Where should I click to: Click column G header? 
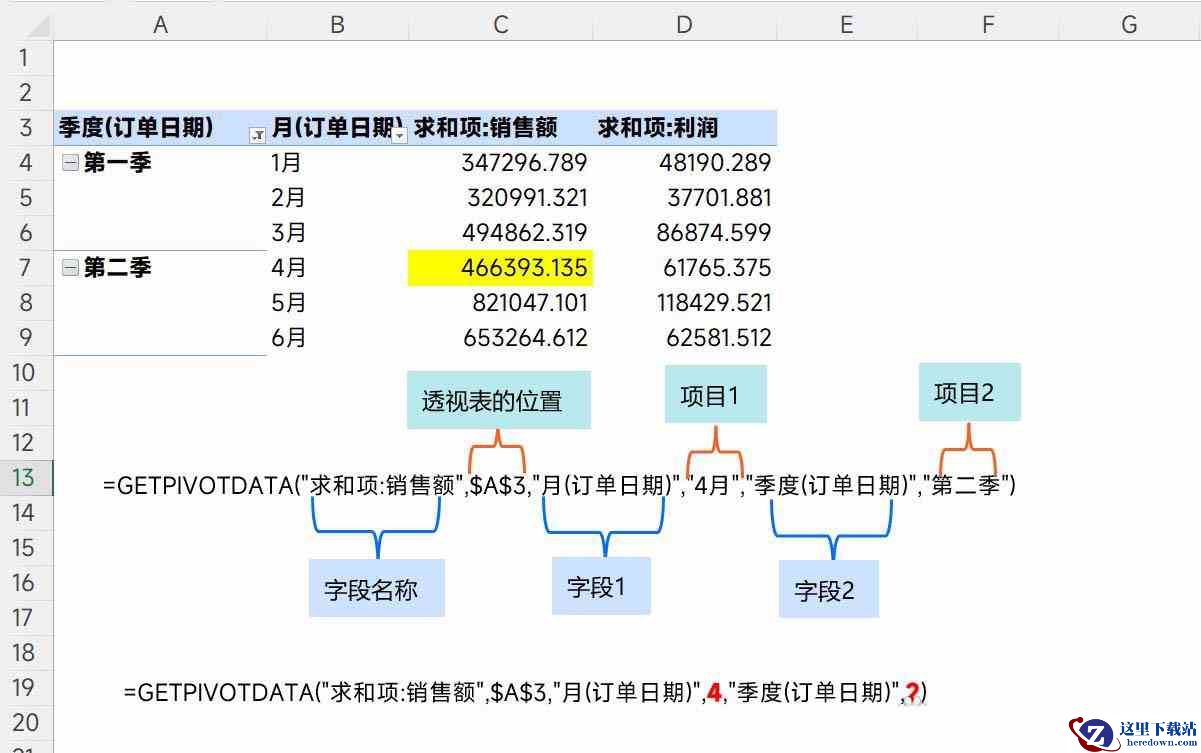point(1129,25)
